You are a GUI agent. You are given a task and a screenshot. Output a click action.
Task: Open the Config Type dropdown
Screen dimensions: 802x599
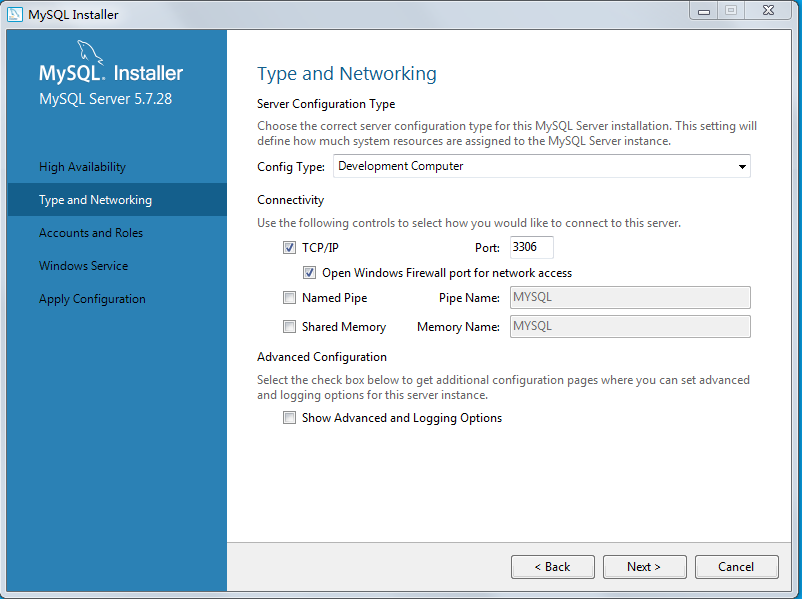542,166
